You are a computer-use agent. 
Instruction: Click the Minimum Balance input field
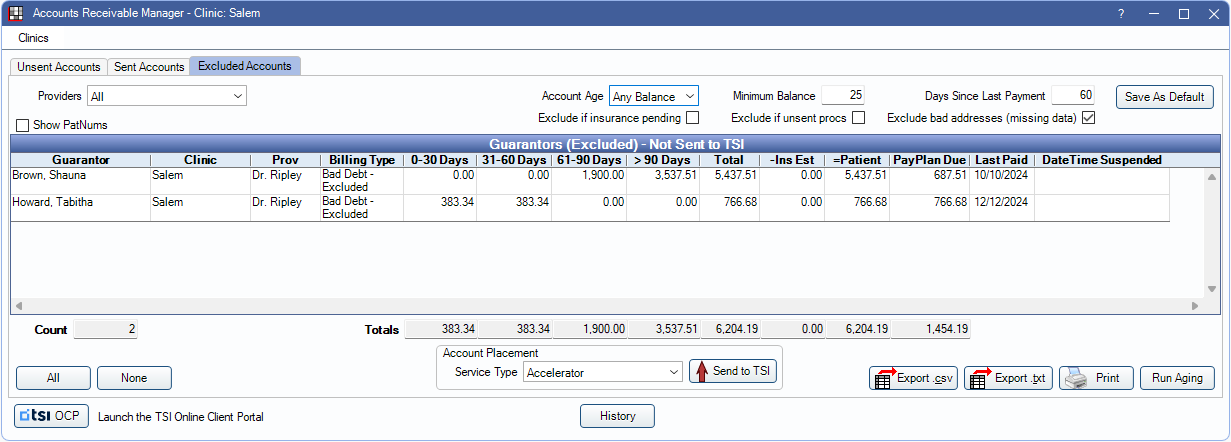point(842,96)
